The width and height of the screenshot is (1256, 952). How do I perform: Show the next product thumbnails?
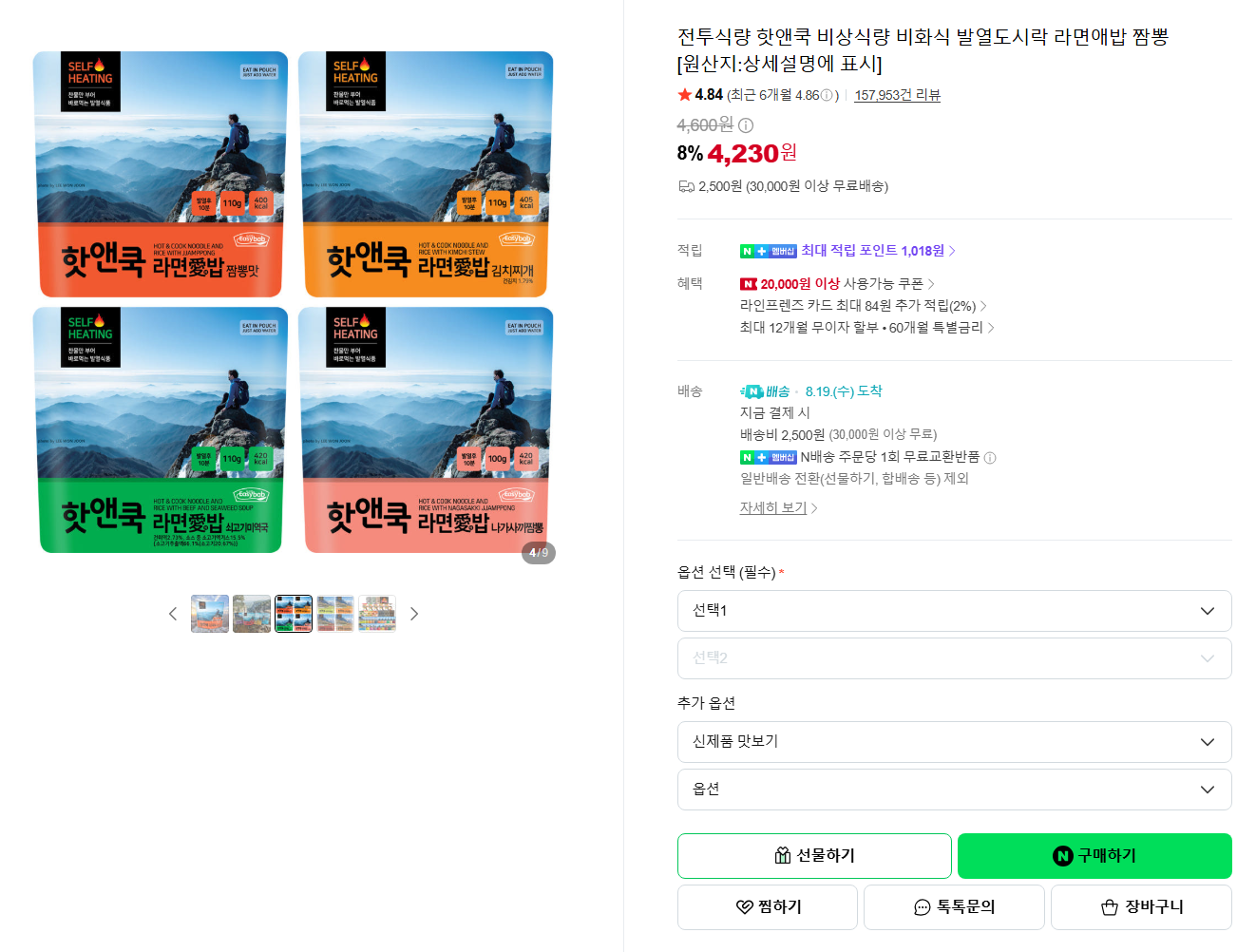pos(414,614)
